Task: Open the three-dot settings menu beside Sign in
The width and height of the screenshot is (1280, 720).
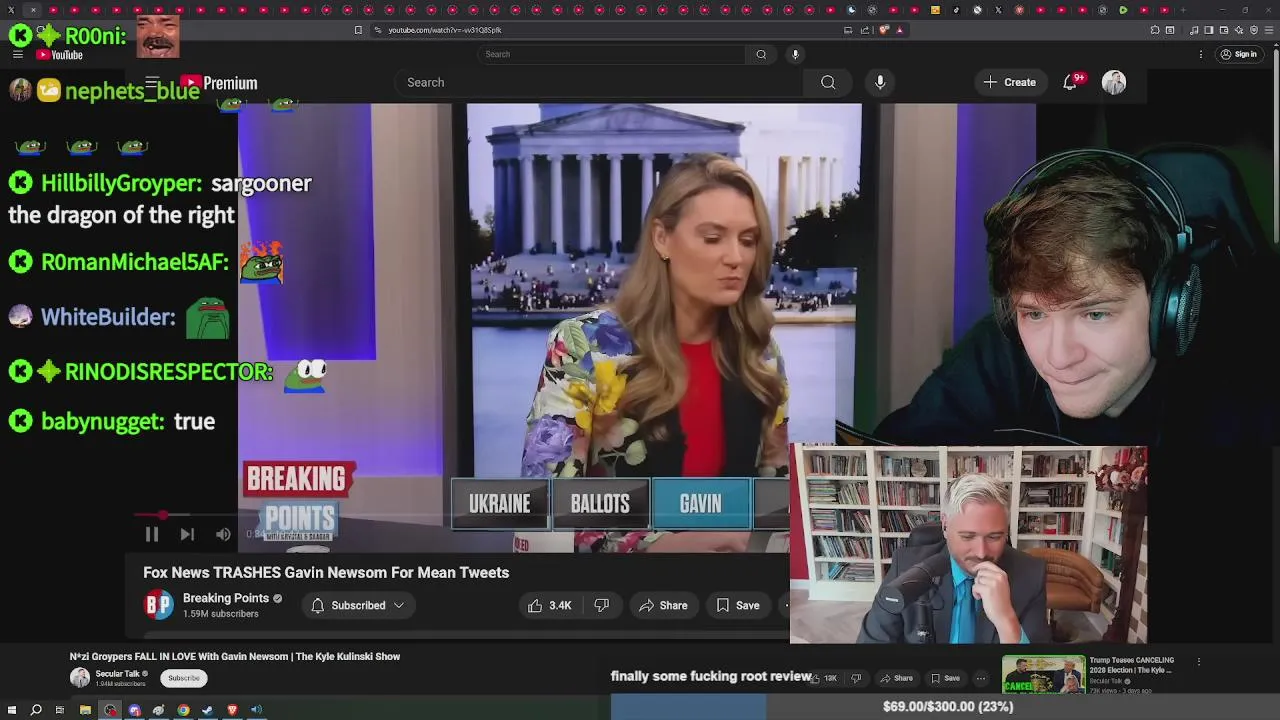Action: click(1201, 54)
